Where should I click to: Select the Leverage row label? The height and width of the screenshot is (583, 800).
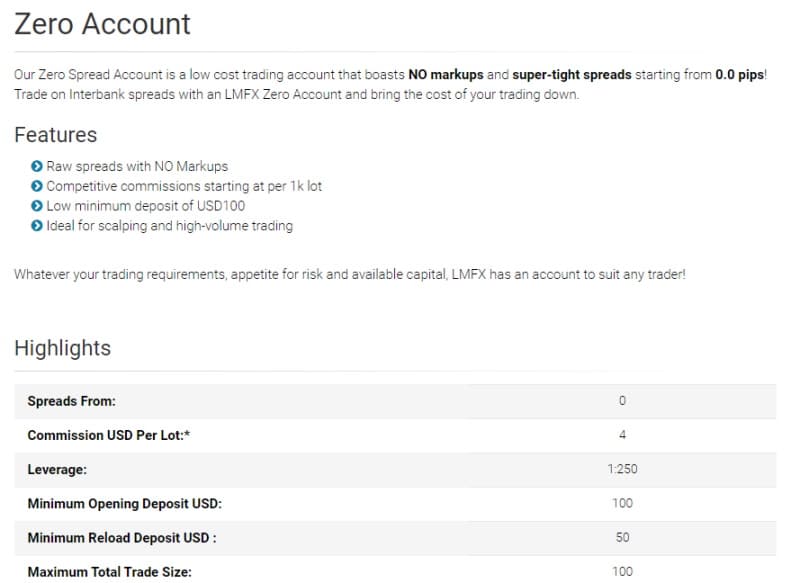tap(57, 469)
